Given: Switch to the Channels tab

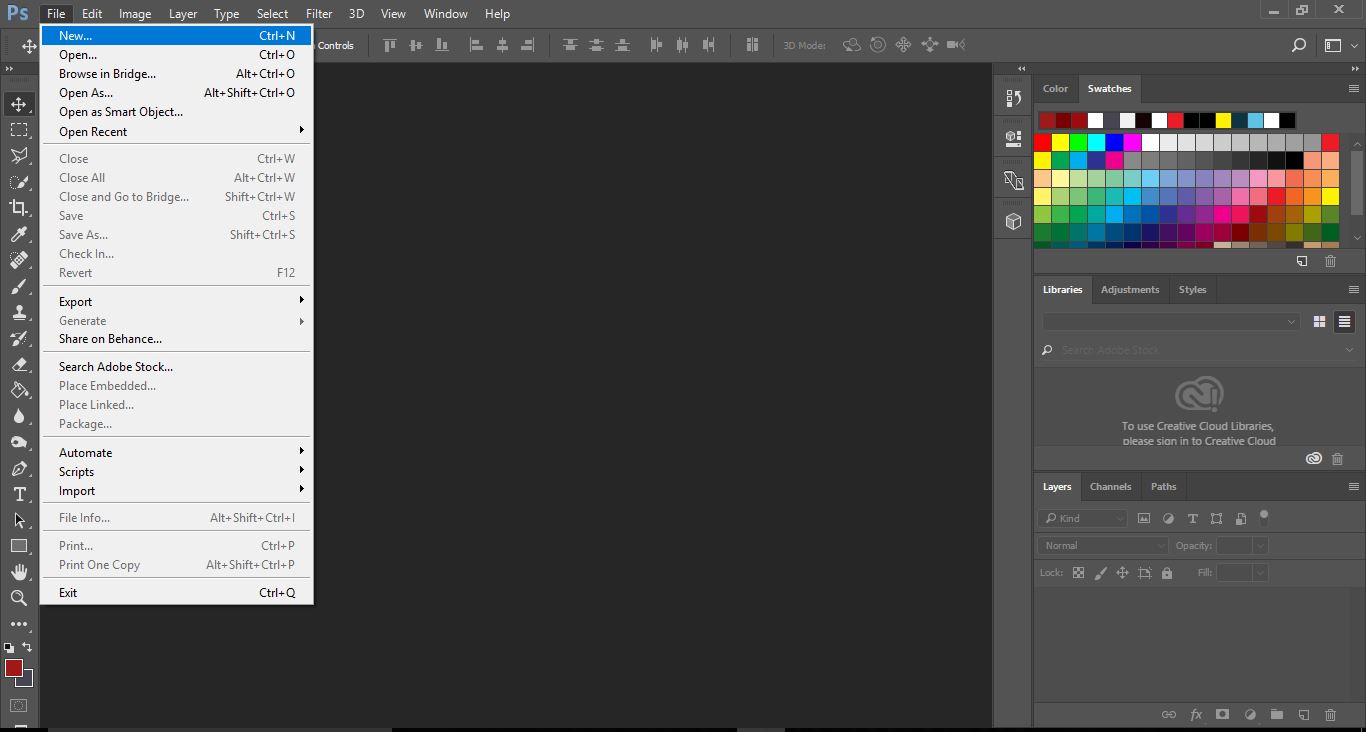Looking at the screenshot, I should coord(1110,487).
